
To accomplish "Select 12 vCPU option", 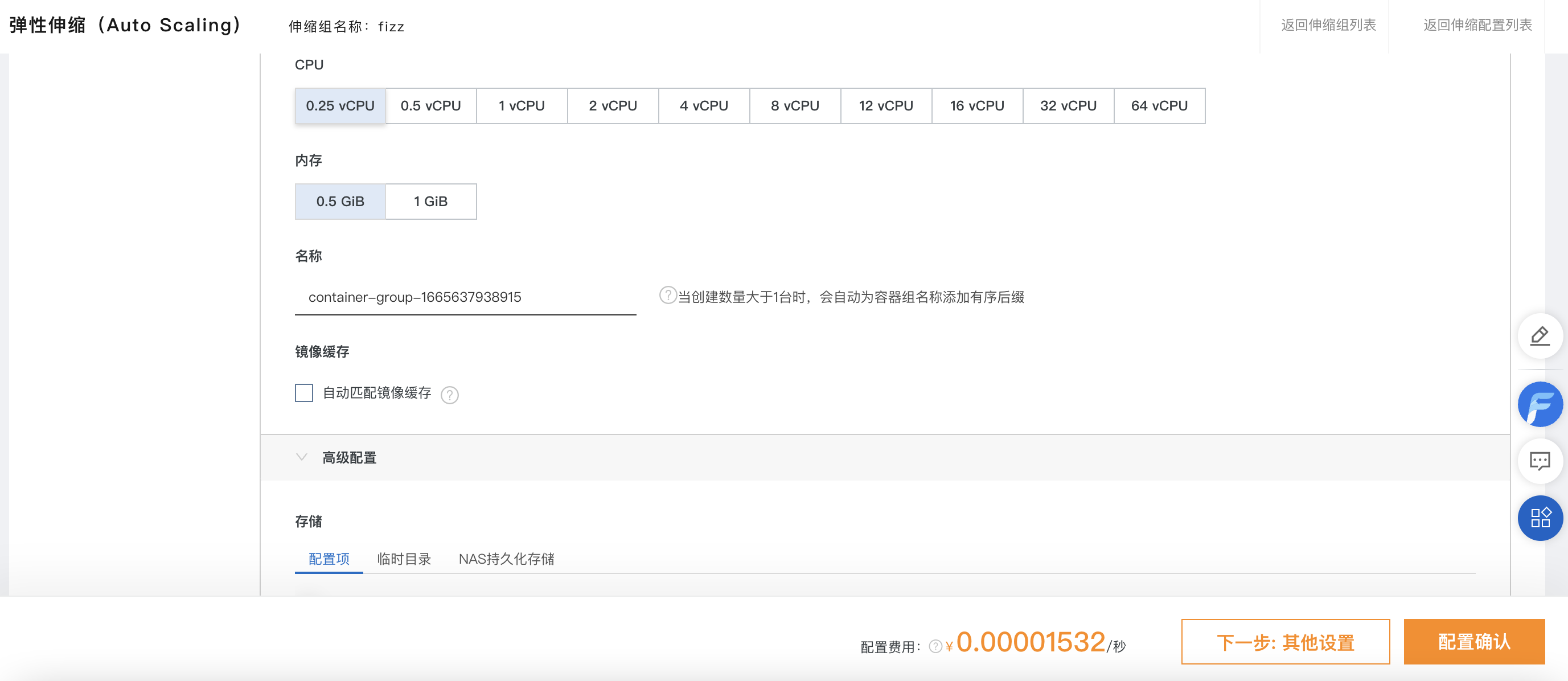I will coord(886,106).
